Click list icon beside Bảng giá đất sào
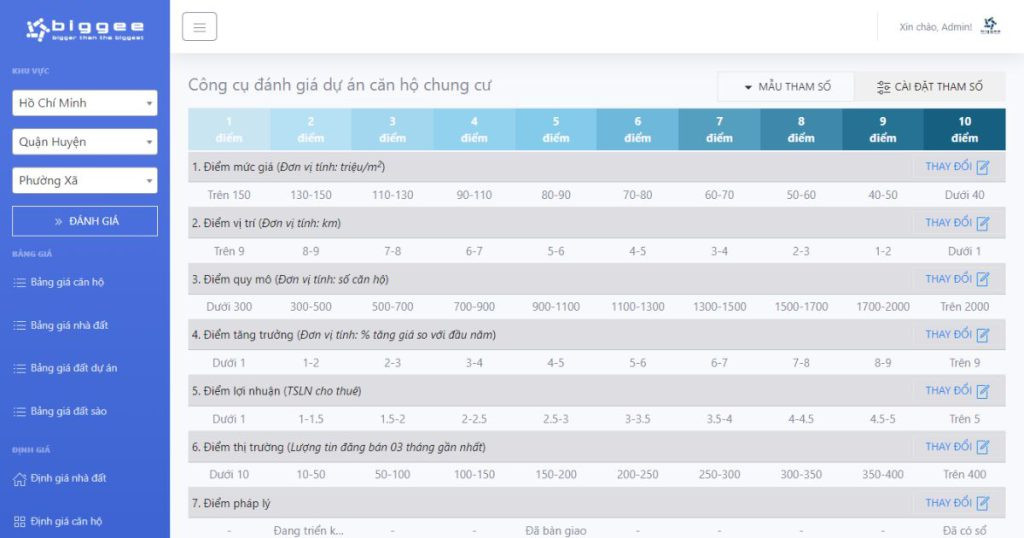This screenshot has height=538, width=1024. click(20, 412)
